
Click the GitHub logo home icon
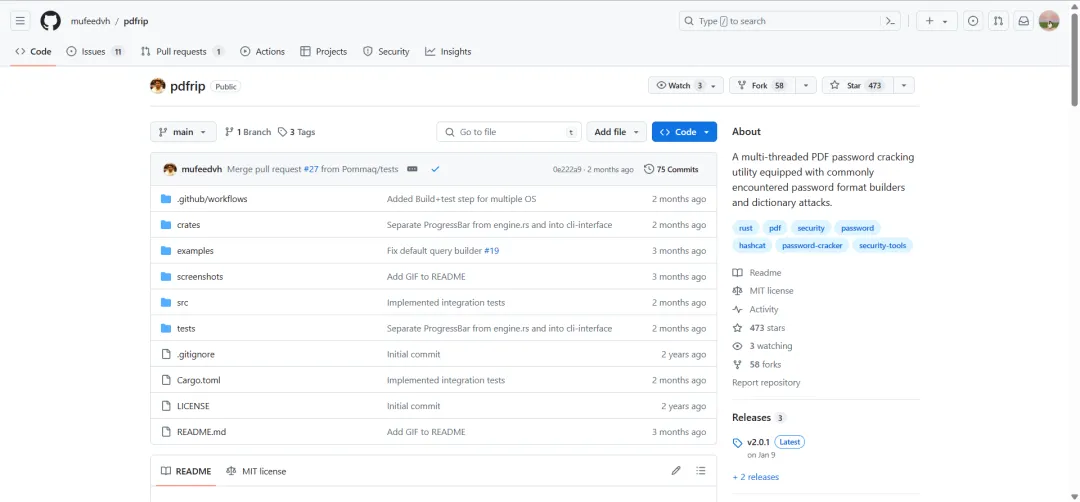[x=50, y=21]
